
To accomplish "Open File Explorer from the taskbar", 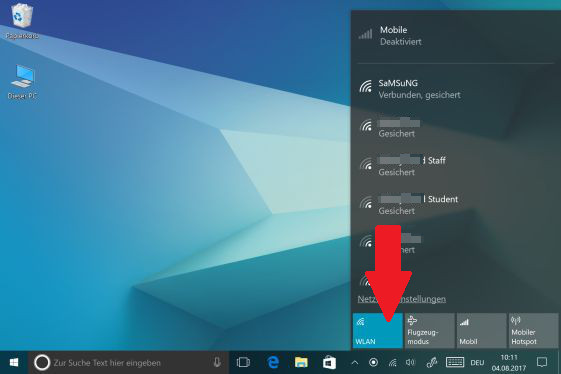I will (x=301, y=363).
